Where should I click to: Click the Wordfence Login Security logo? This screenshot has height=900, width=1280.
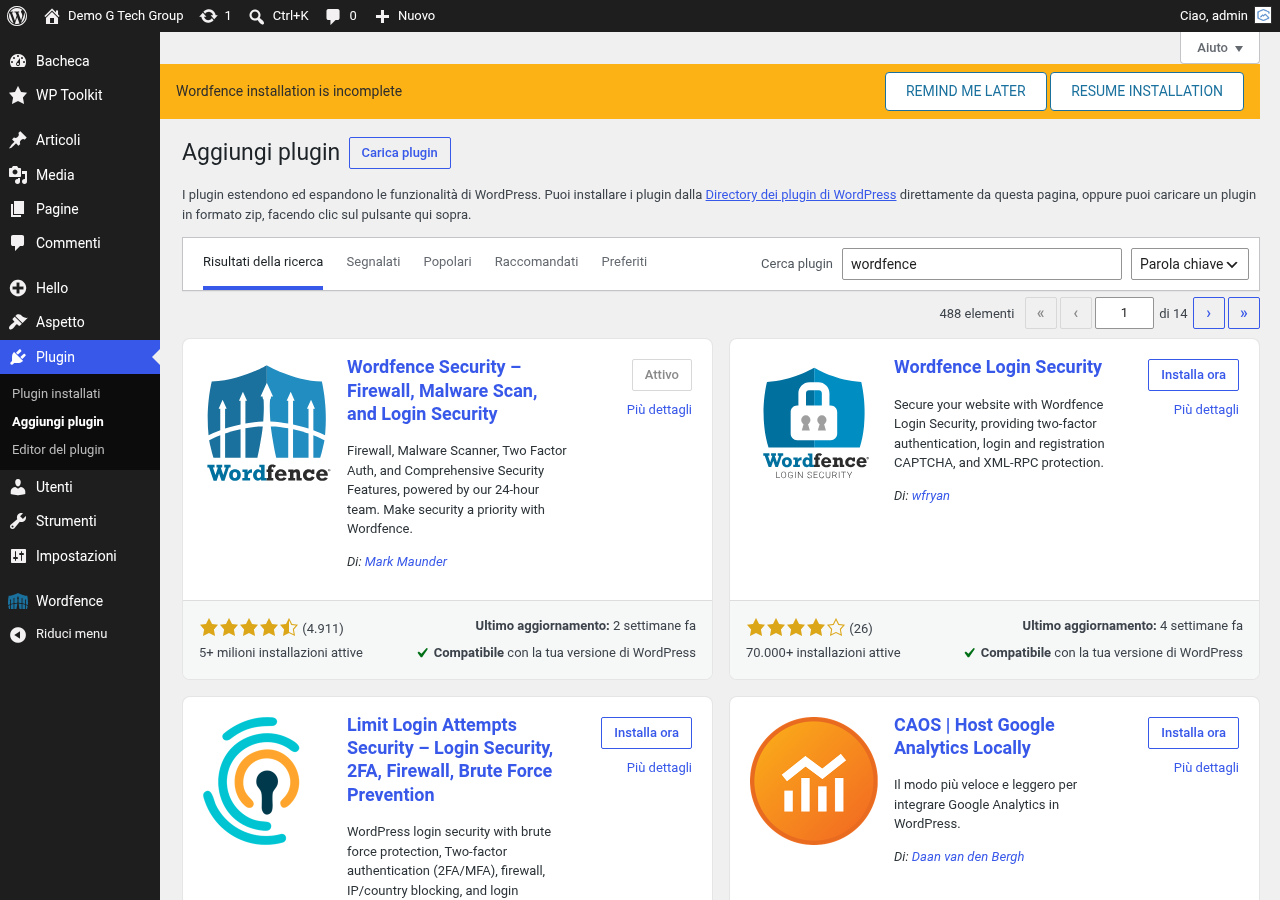tap(815, 423)
